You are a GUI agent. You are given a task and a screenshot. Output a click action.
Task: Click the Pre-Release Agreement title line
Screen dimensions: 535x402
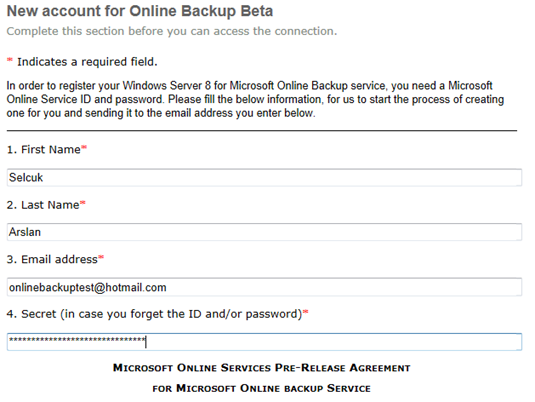pyautogui.click(x=262, y=368)
